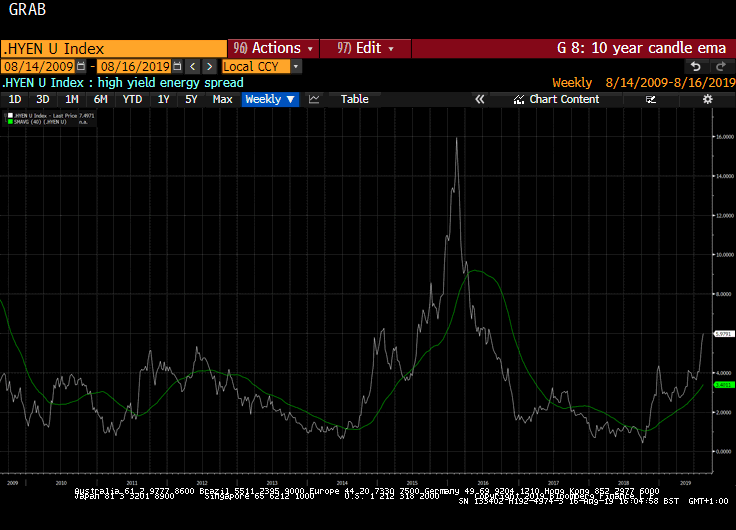Select the 1M range tab
Viewport: 736px width, 530px height.
(x=71, y=99)
